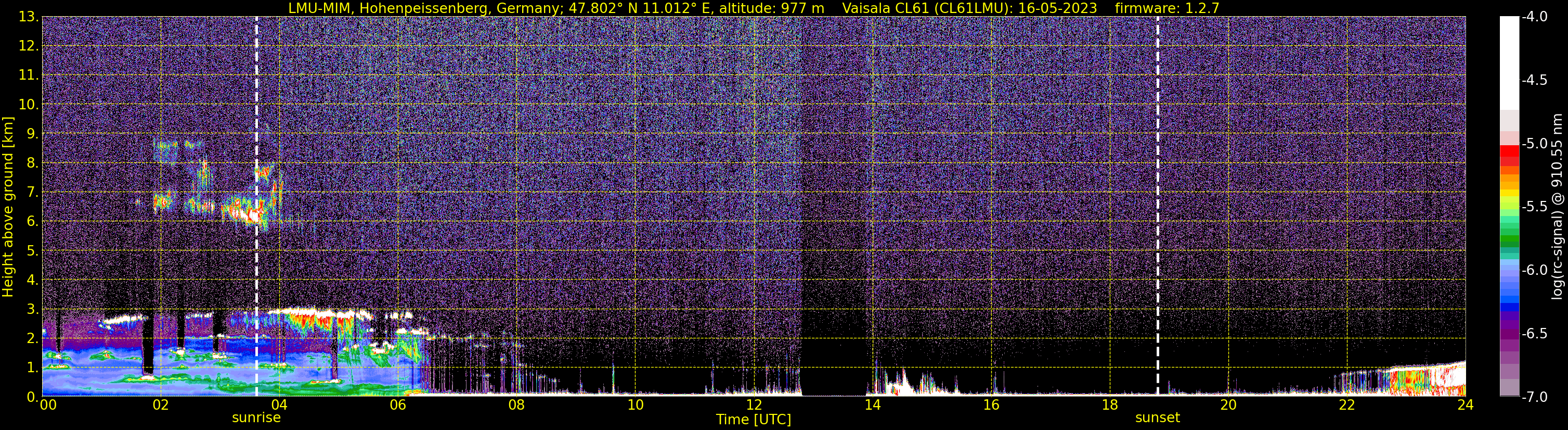Click the sunset dashed vertical line marker

(1157, 207)
